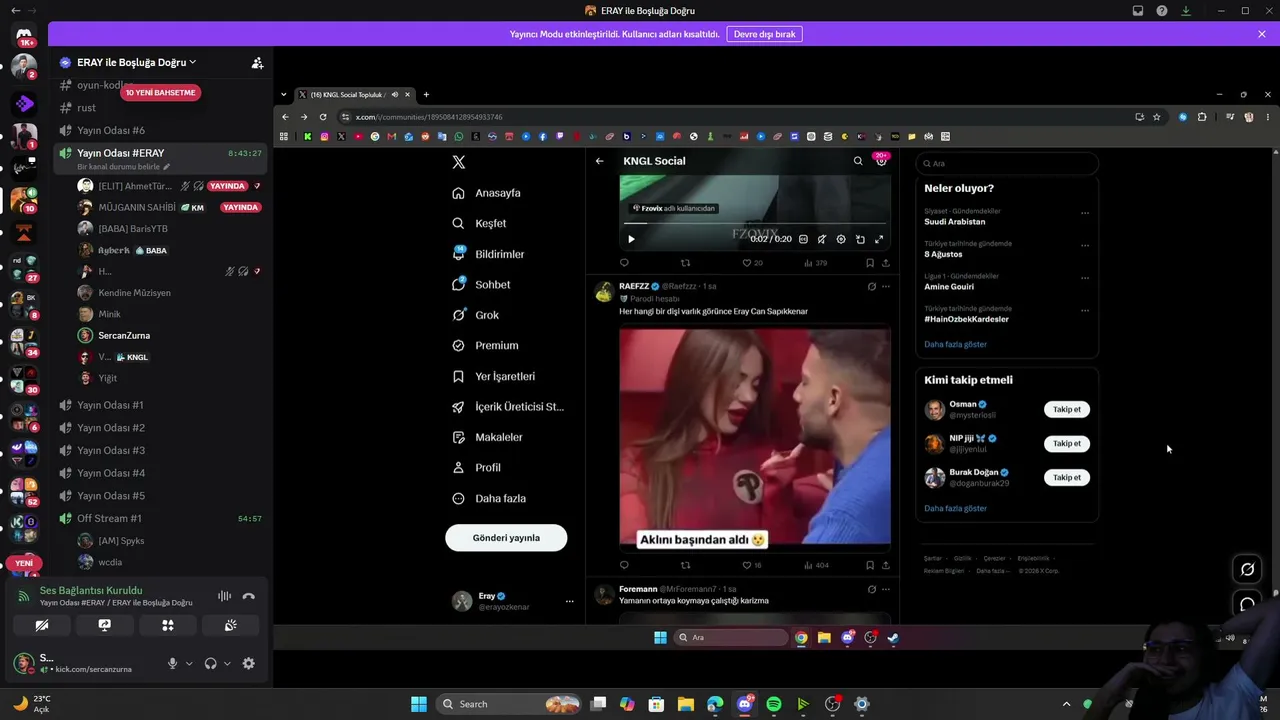Click the 10 YENİ BAHSETME pill

click(160, 92)
